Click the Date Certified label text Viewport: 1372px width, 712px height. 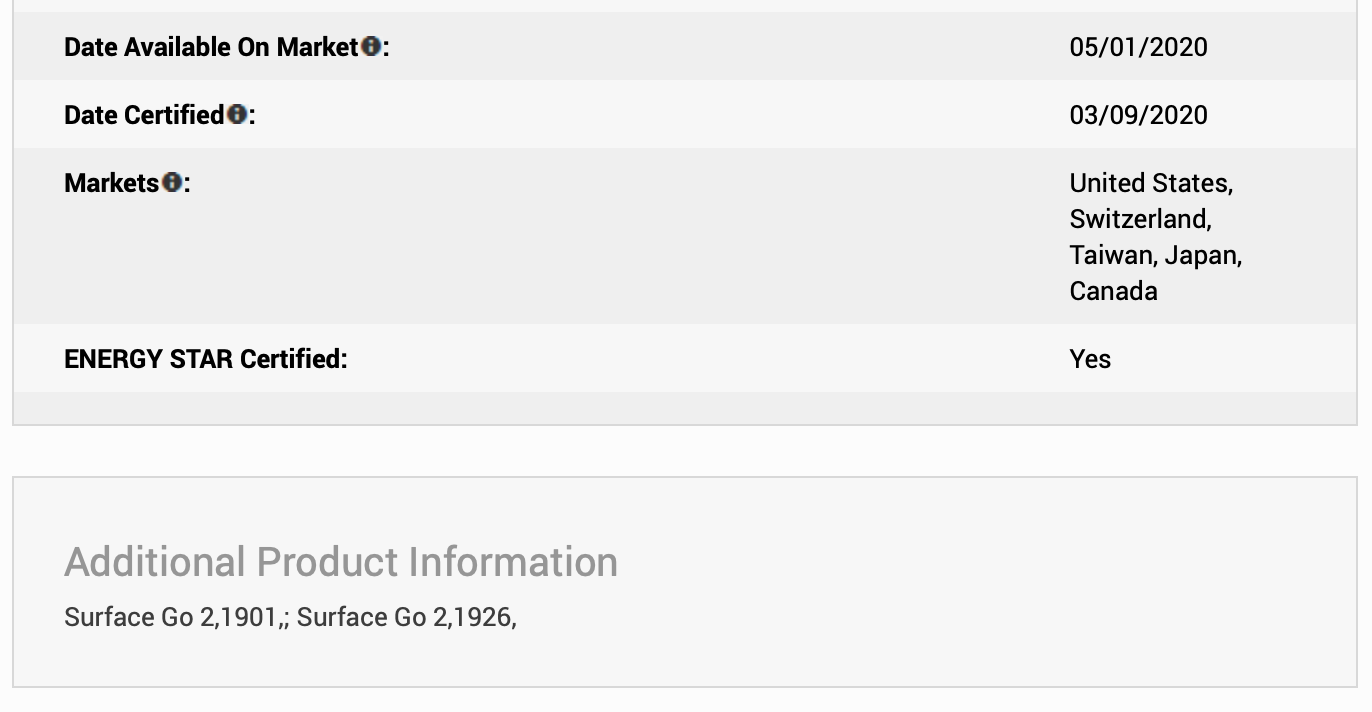pos(144,115)
